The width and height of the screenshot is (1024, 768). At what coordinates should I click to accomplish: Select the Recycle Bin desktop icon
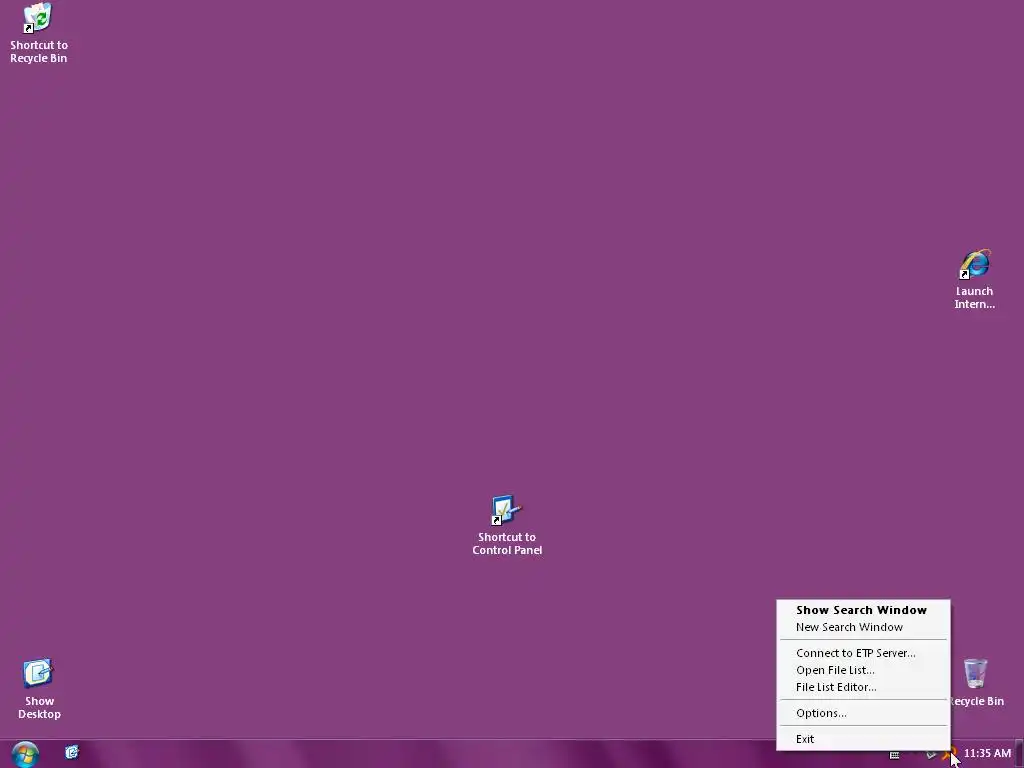tap(976, 682)
